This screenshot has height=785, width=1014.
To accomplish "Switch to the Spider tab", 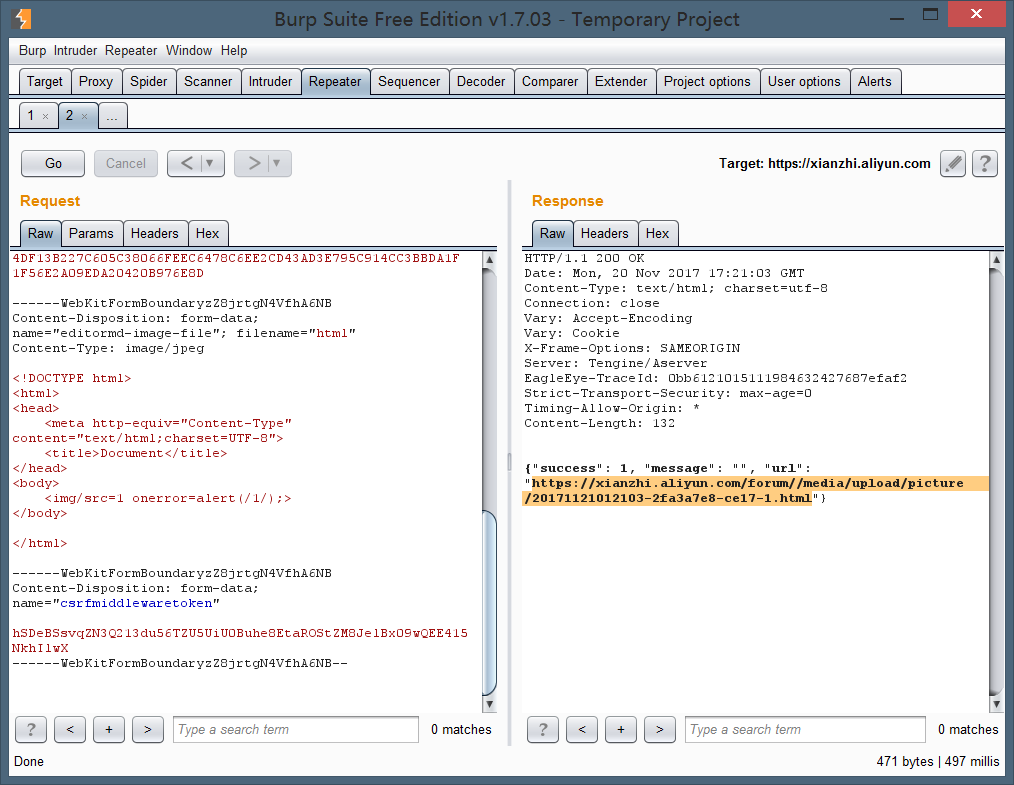I will coord(149,81).
